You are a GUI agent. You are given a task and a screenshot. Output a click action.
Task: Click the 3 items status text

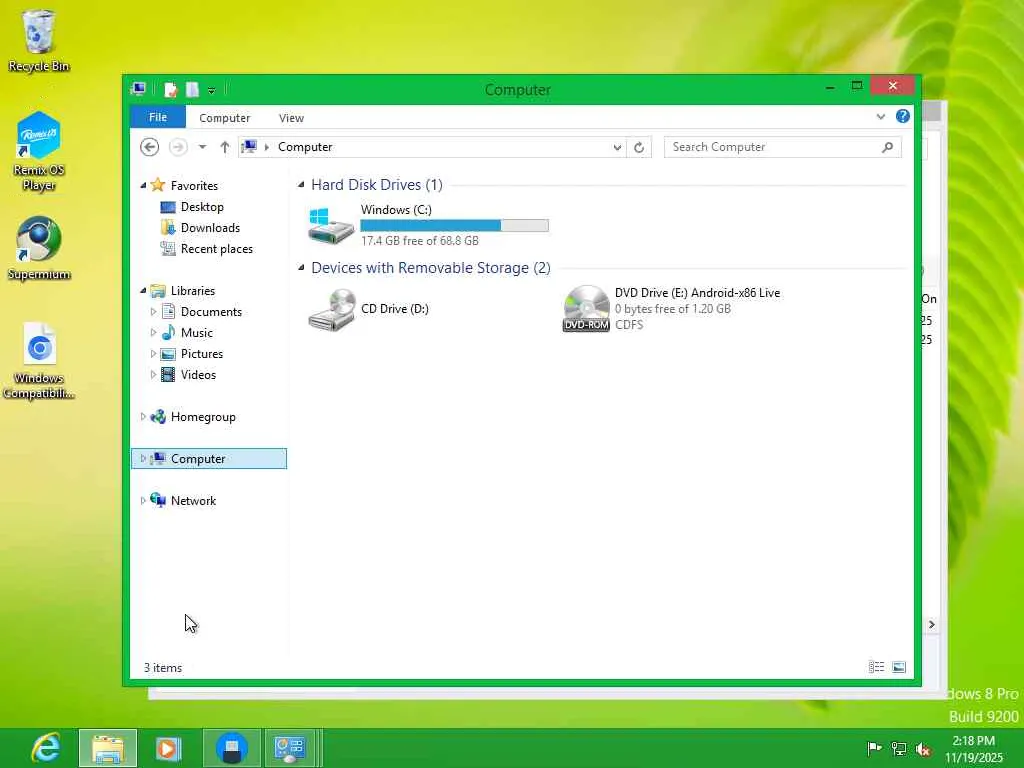(163, 667)
